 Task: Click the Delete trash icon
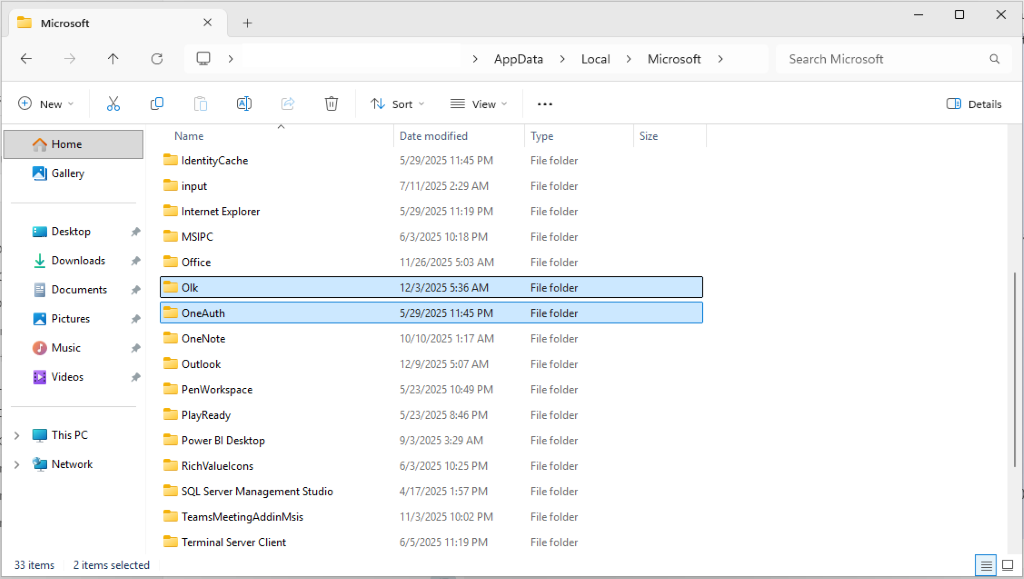331,104
